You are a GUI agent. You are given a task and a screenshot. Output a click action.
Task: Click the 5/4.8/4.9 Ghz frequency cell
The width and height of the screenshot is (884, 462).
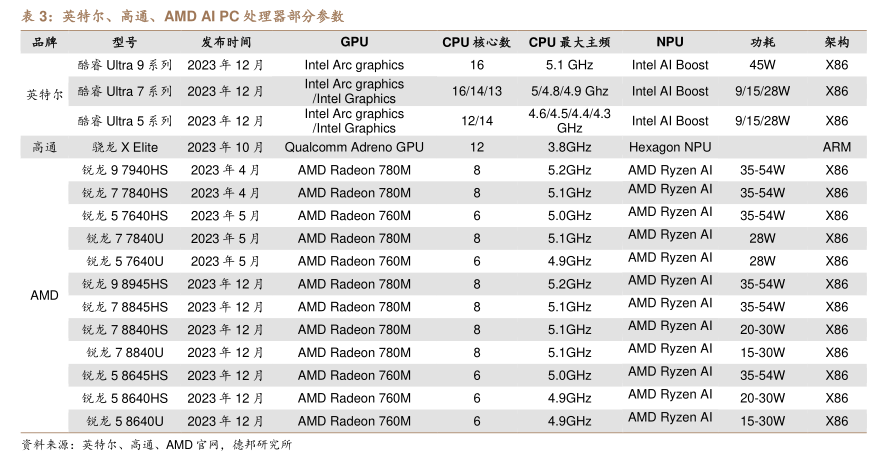[x=569, y=91]
